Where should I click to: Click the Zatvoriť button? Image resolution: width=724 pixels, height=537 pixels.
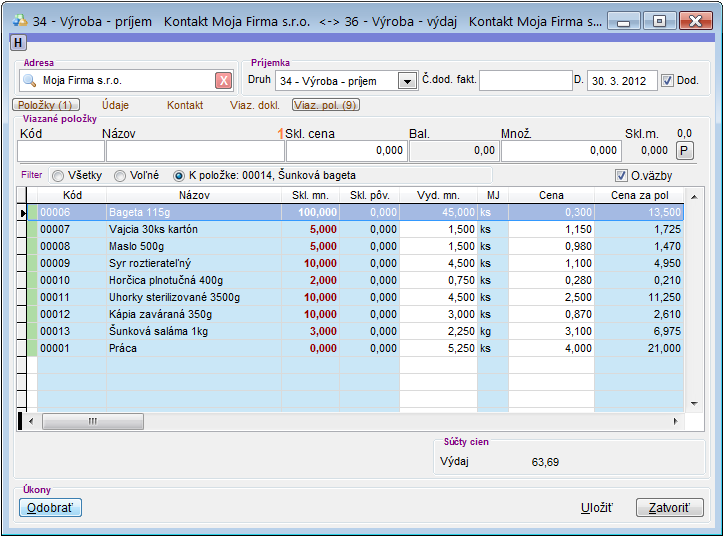[669, 508]
